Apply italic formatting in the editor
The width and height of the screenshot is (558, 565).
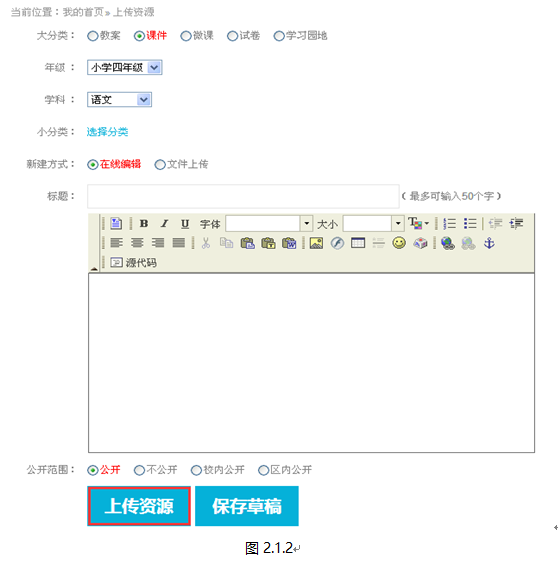[165, 224]
